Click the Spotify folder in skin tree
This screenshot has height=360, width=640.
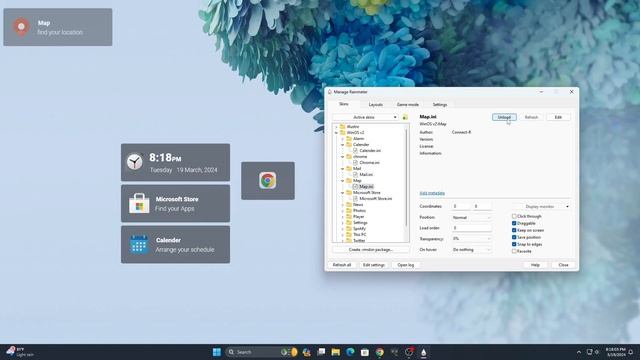click(359, 229)
